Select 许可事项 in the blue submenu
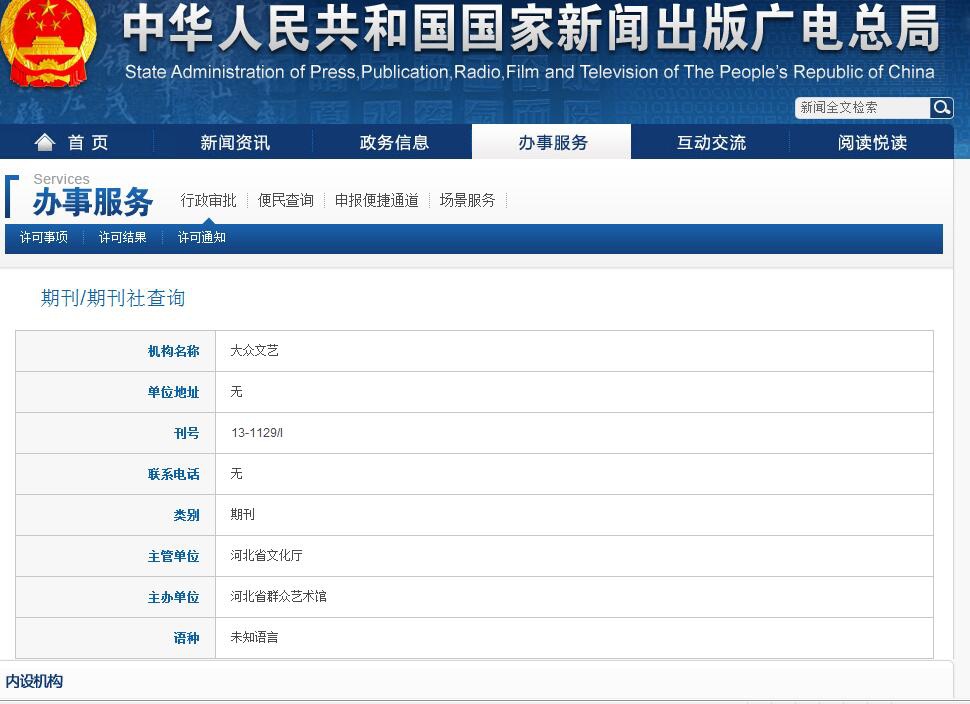 tap(44, 238)
